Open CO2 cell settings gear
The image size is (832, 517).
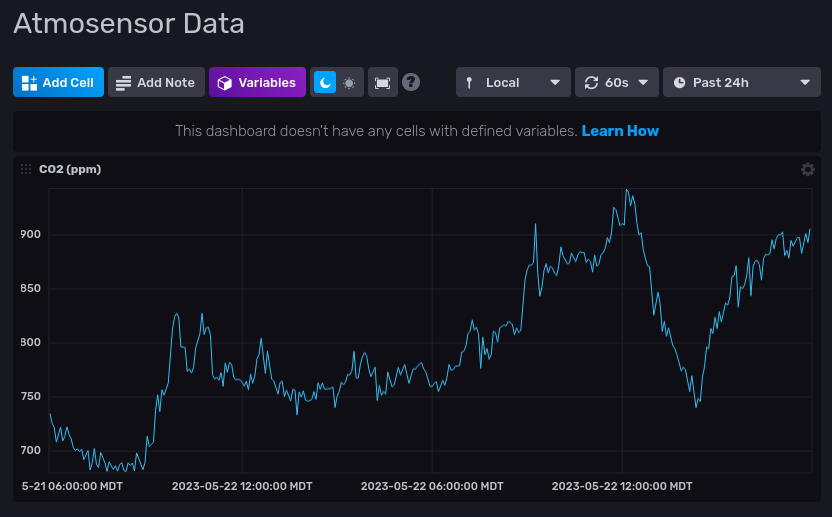tap(808, 170)
